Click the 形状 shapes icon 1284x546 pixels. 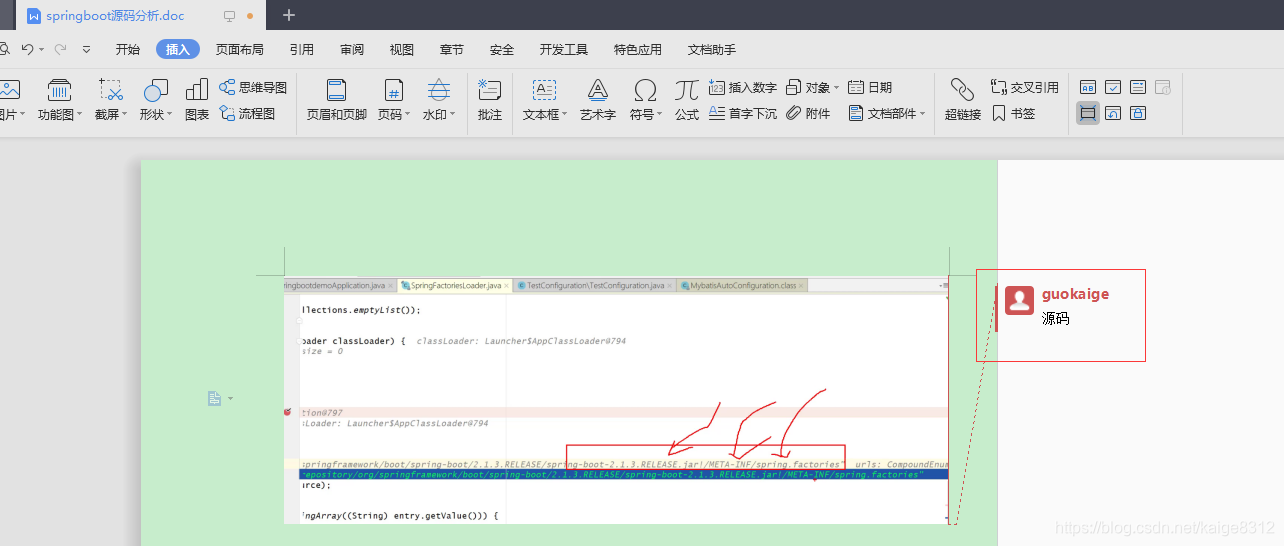click(x=155, y=90)
